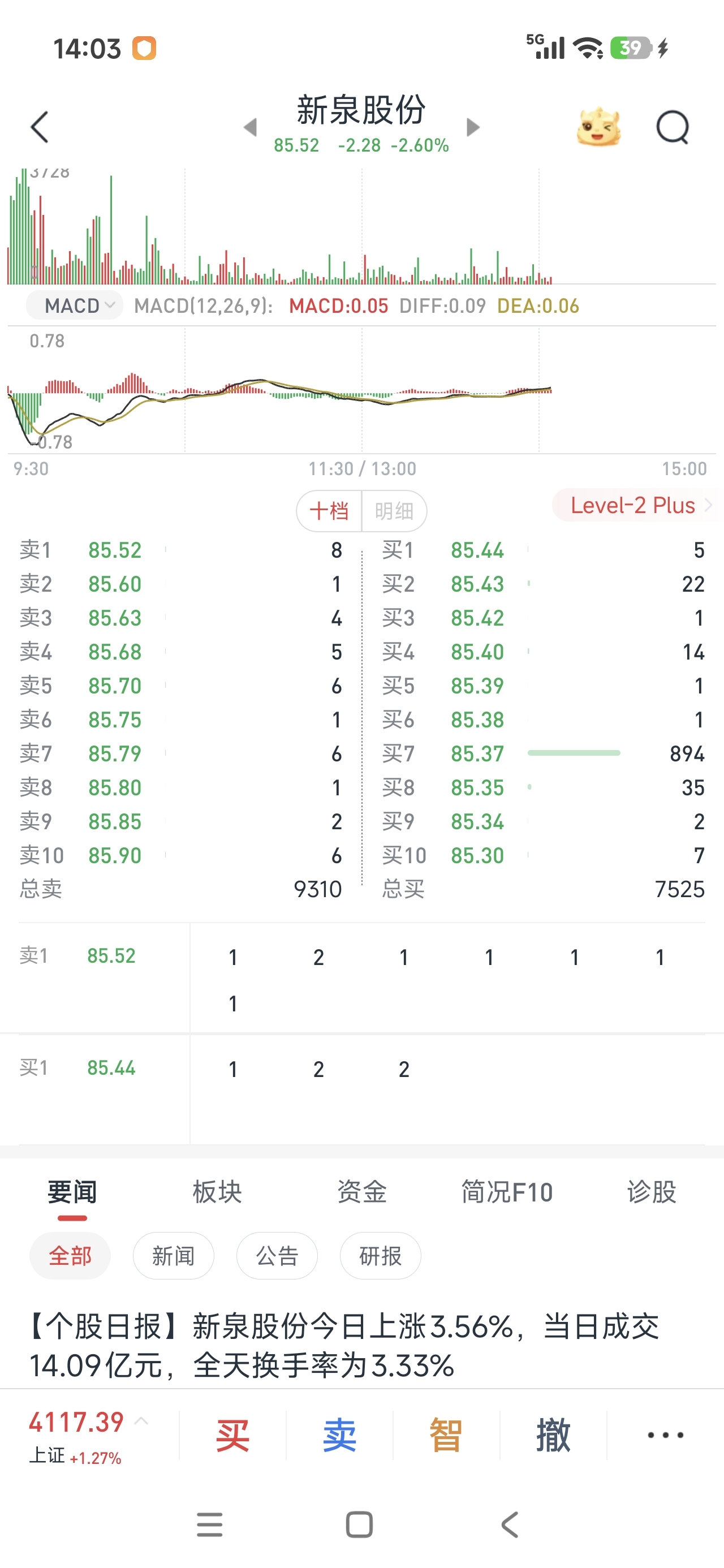Open the search magnifier icon
724x1568 pixels.
click(x=672, y=127)
